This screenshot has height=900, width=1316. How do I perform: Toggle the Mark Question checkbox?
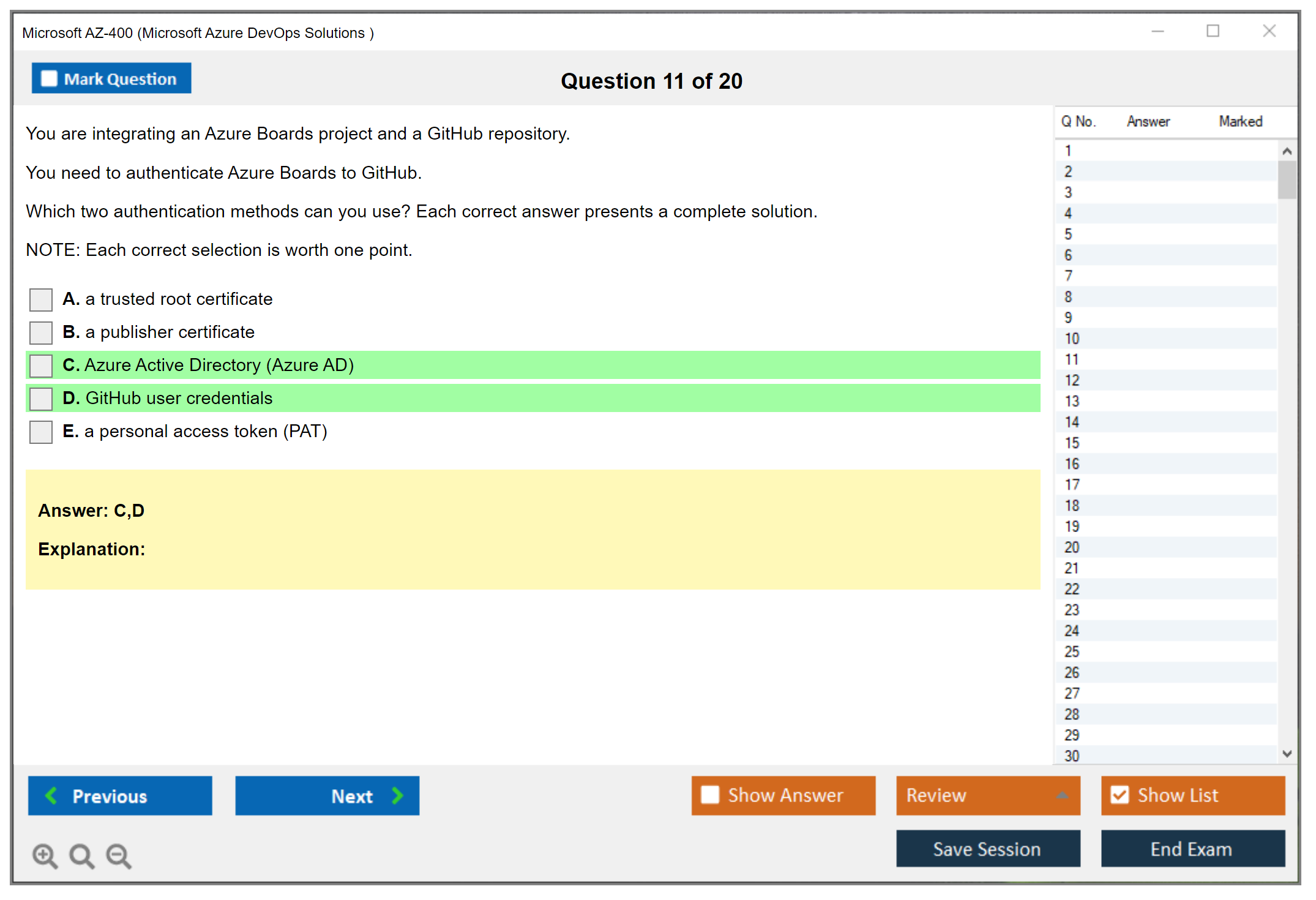[x=49, y=79]
